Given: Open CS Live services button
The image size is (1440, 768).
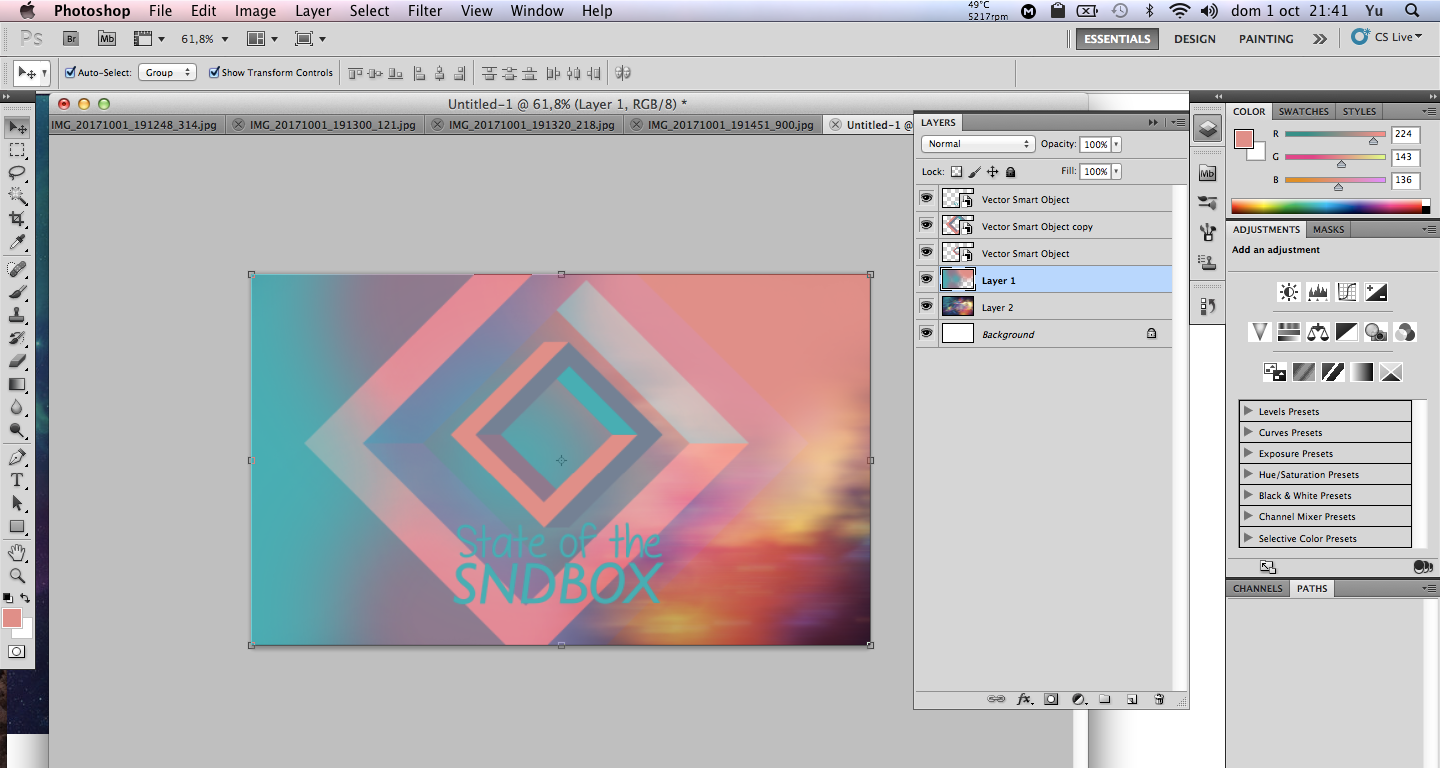Looking at the screenshot, I should 1386,37.
